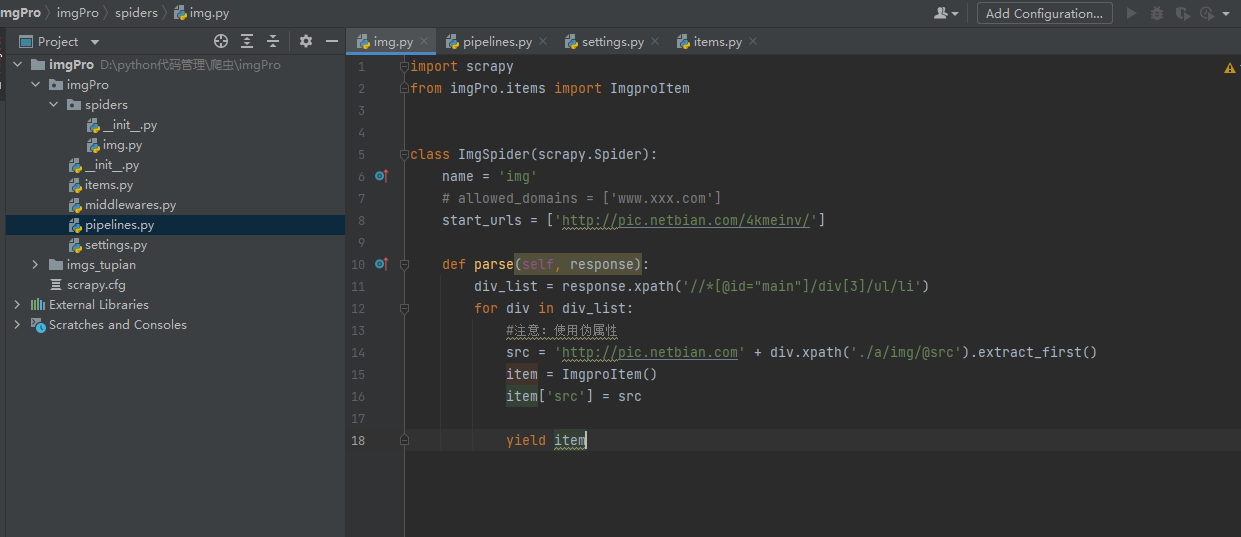Collapse the root imgPro project node
This screenshot has height=537, width=1241.
tap(17, 65)
